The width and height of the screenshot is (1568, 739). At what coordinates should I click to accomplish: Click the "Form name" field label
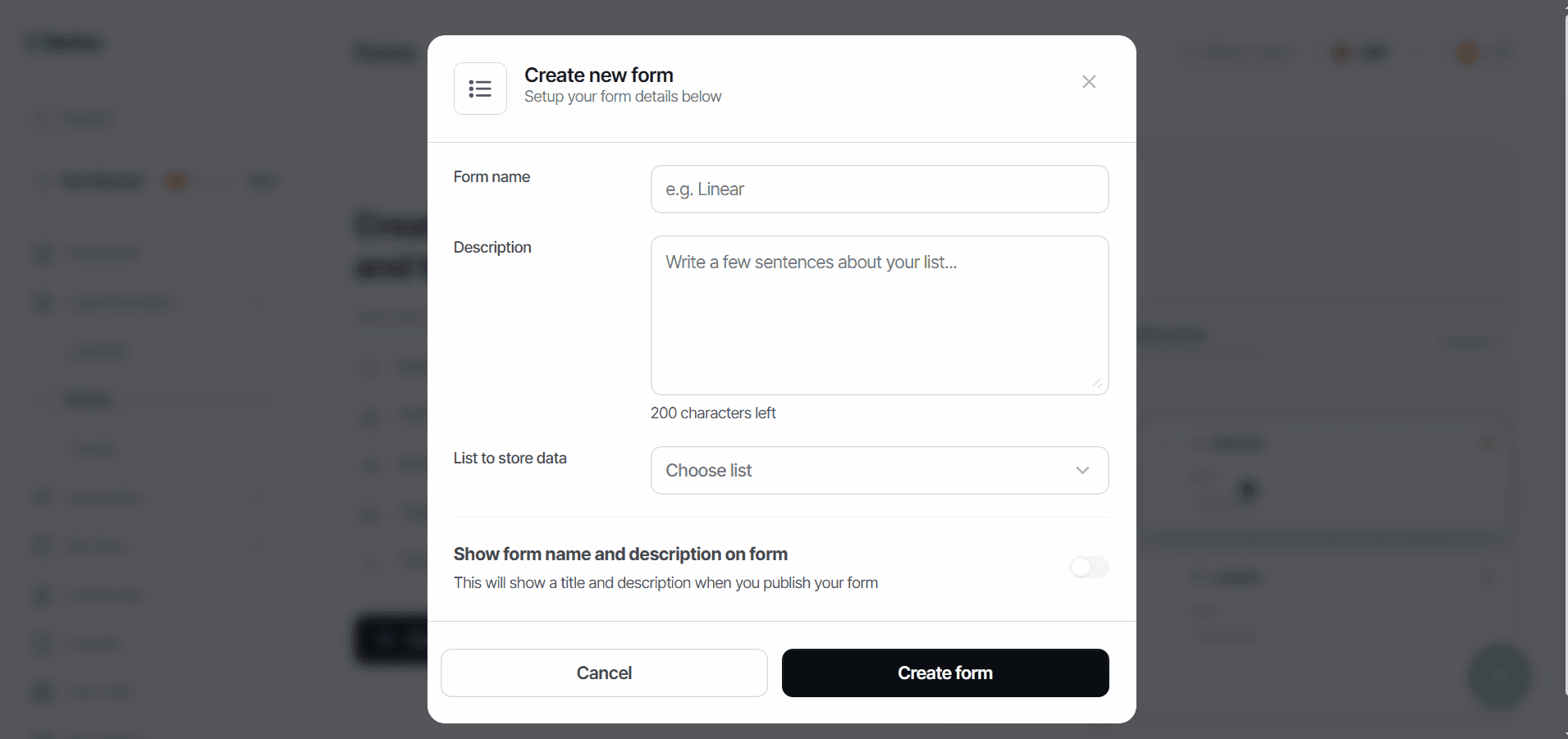tap(491, 177)
